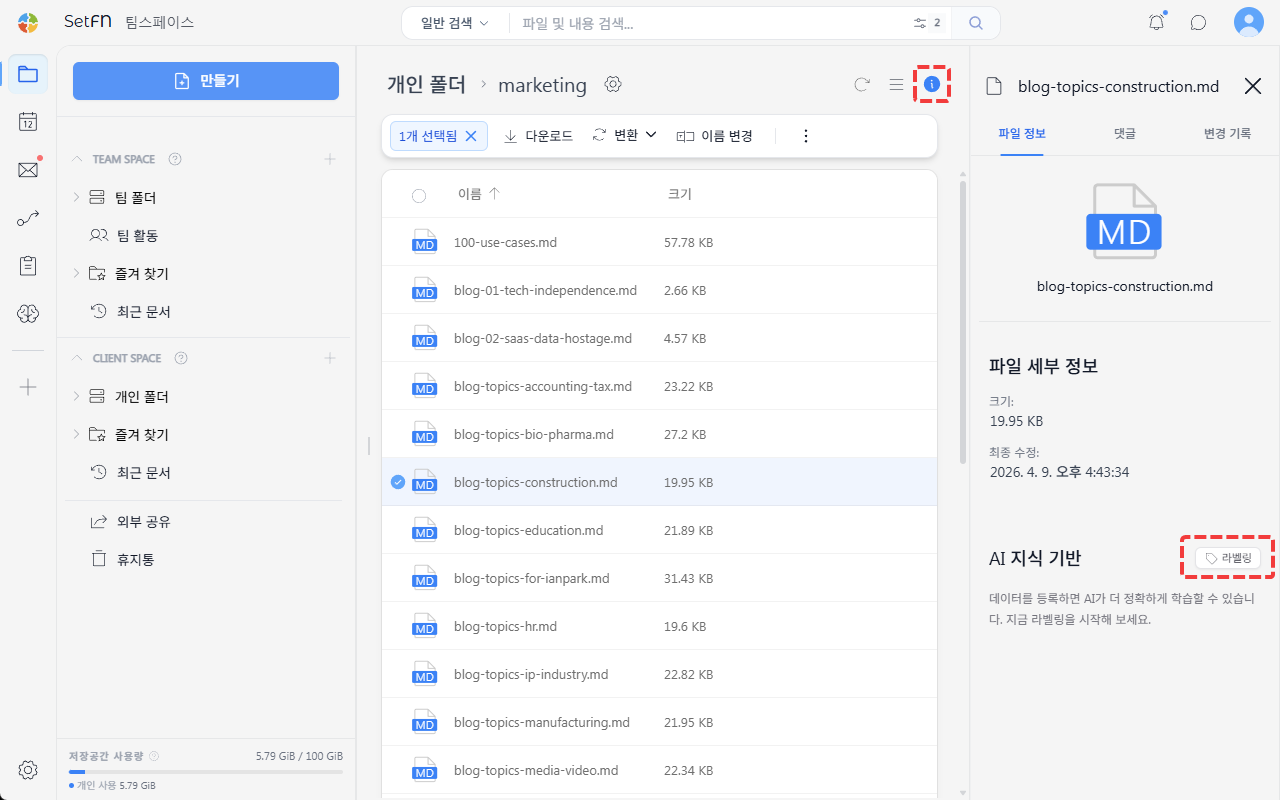This screenshot has width=1280, height=800.
Task: Expand 팀 폴더 tree node
Action: pos(76,198)
